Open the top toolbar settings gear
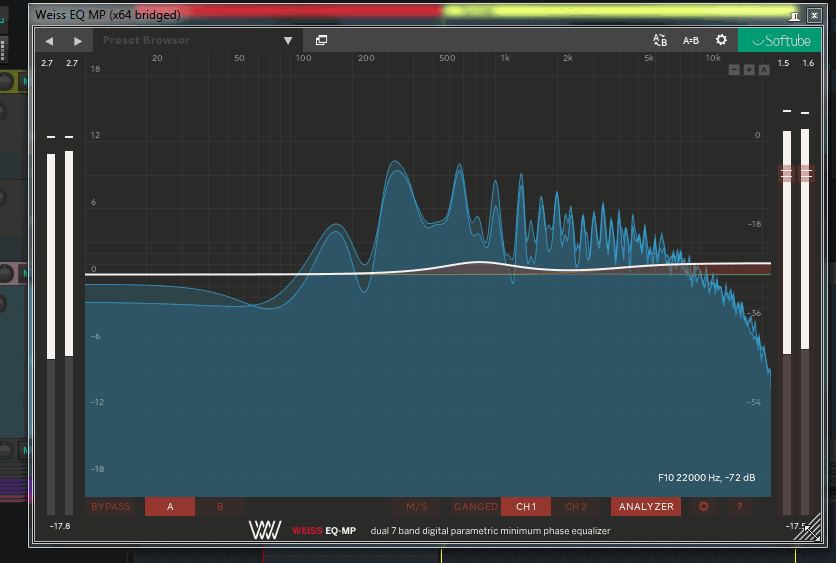 (x=721, y=40)
